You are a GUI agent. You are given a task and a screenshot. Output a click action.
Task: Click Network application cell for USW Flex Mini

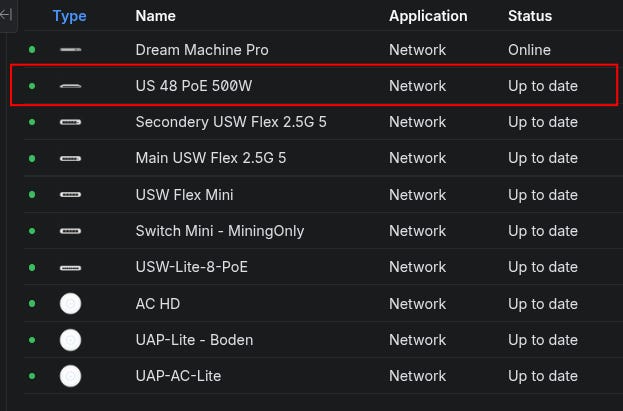(418, 195)
